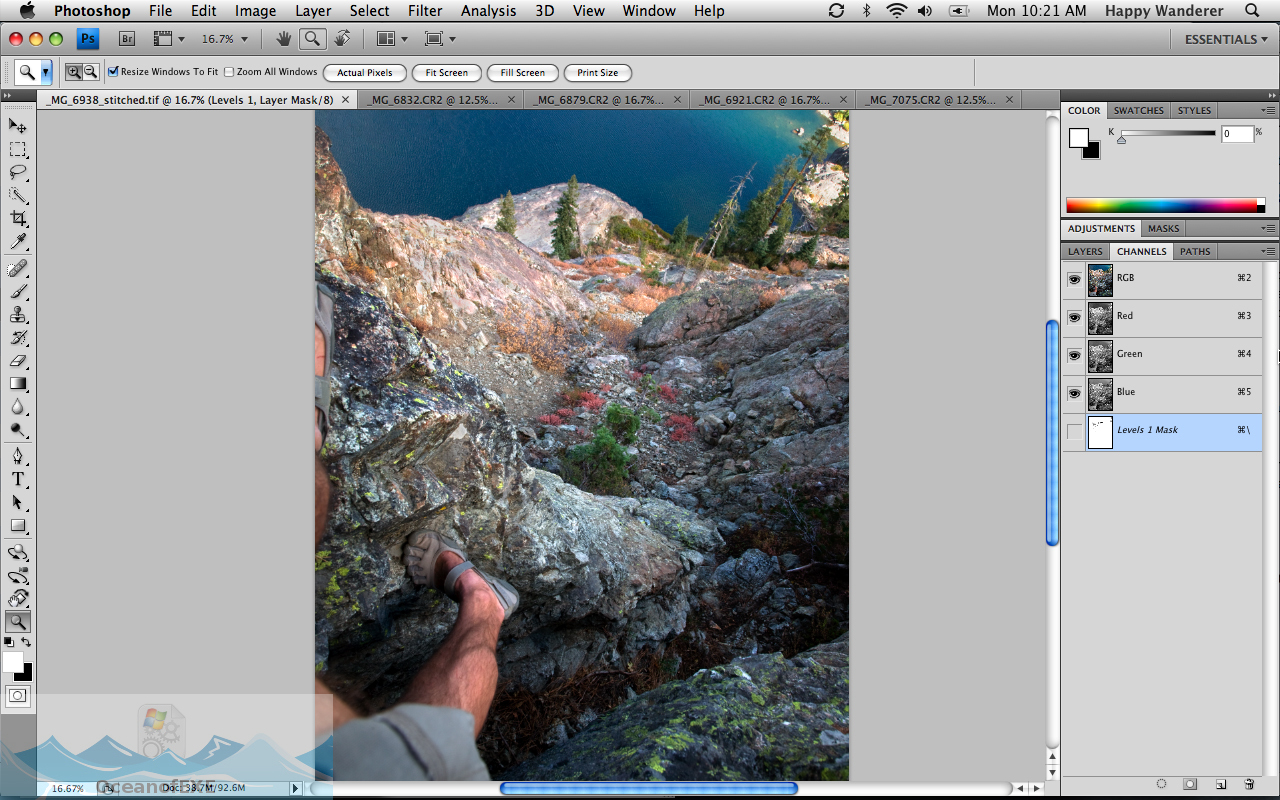Save selection as channel icon
Screen dimensions: 1280x800
coord(1190,785)
